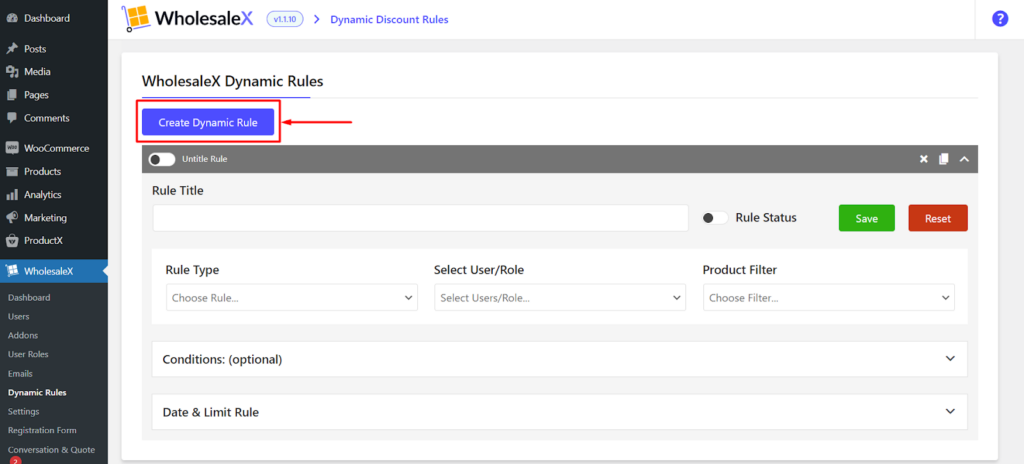Open the Settings submenu item
The image size is (1024, 464).
click(x=24, y=412)
